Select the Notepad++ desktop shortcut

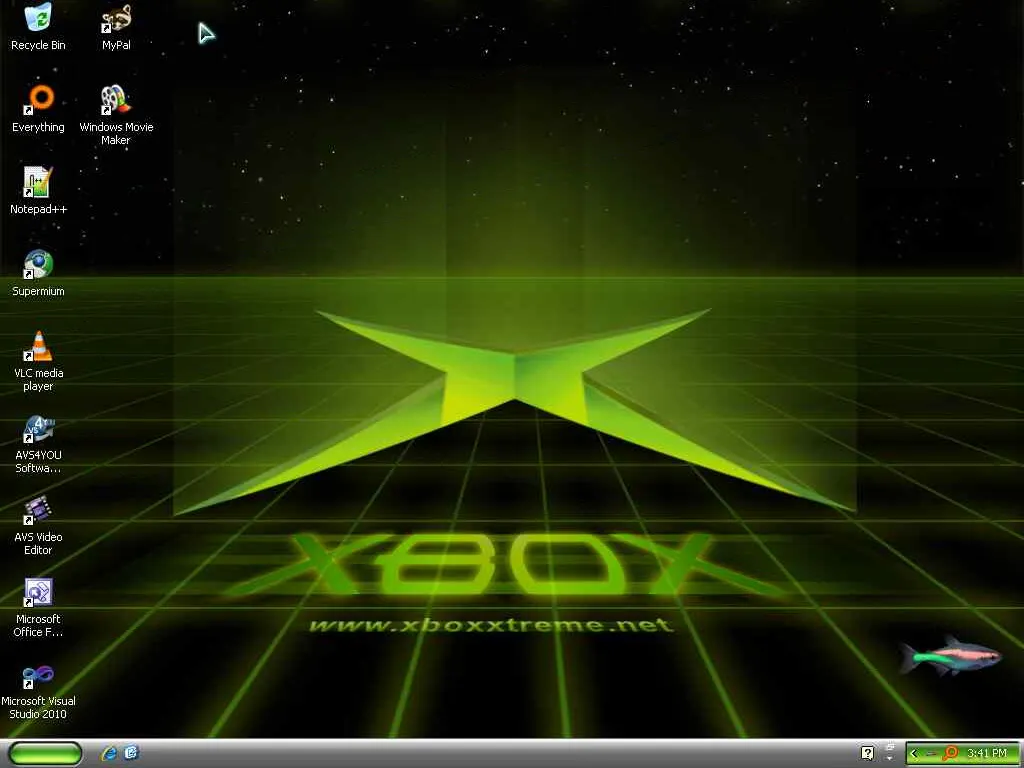(x=38, y=191)
